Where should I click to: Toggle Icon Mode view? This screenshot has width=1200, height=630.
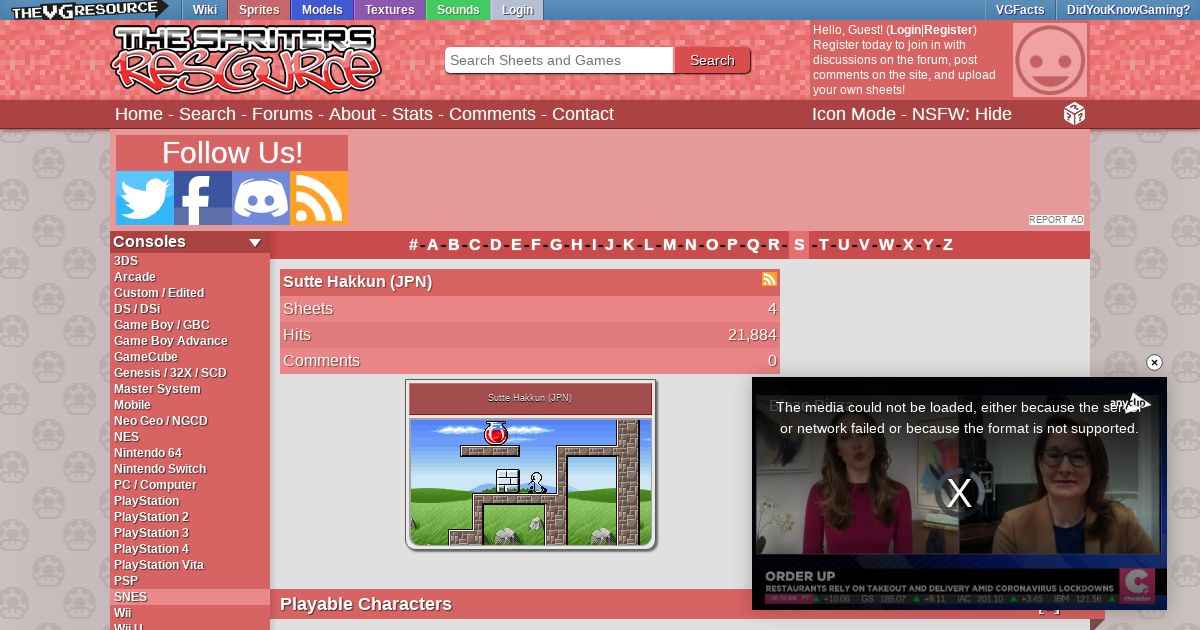(x=853, y=114)
